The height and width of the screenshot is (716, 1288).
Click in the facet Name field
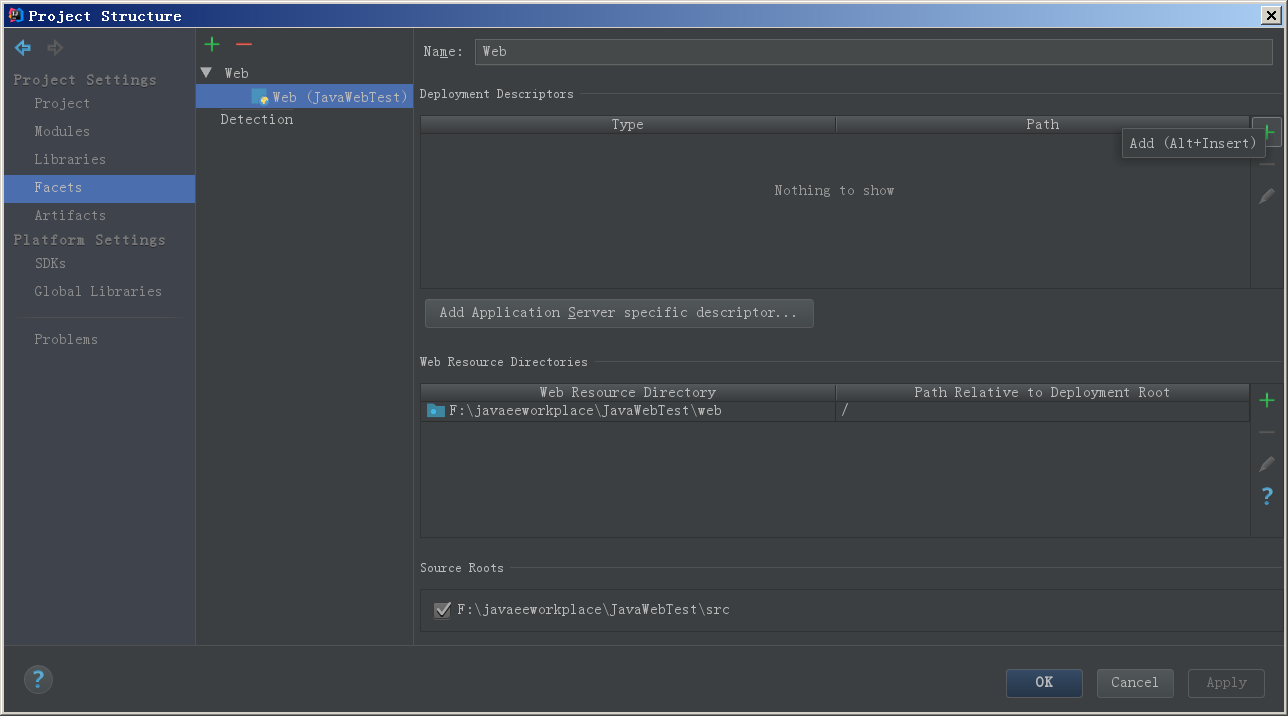[874, 52]
